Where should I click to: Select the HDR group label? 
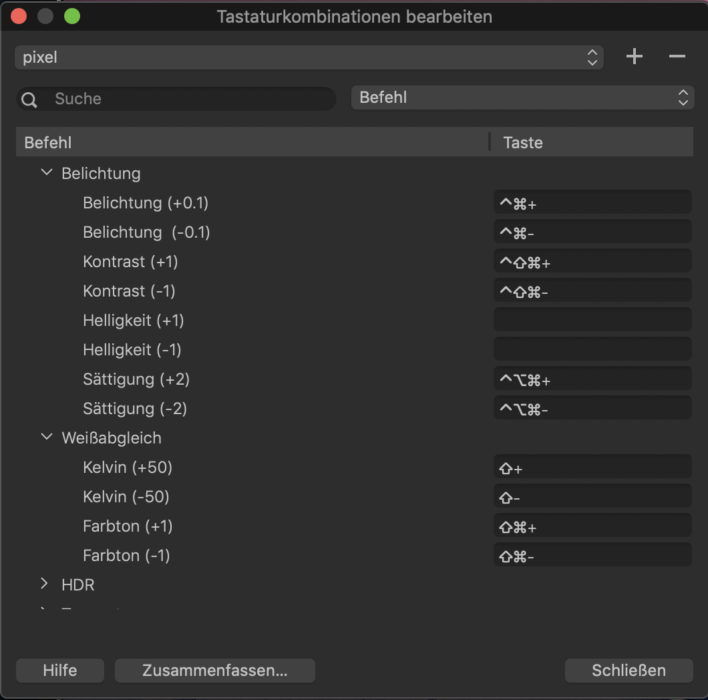coord(78,585)
